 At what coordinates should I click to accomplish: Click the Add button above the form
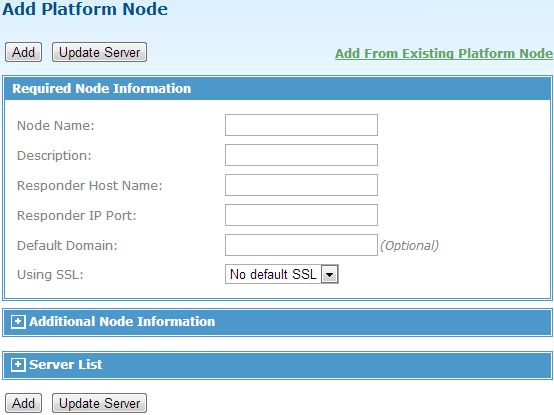click(23, 52)
